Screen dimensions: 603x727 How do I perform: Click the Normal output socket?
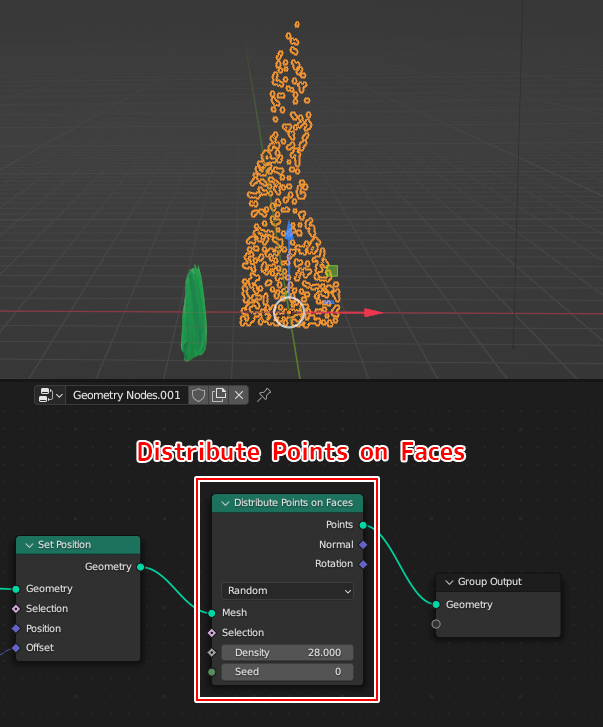point(363,544)
